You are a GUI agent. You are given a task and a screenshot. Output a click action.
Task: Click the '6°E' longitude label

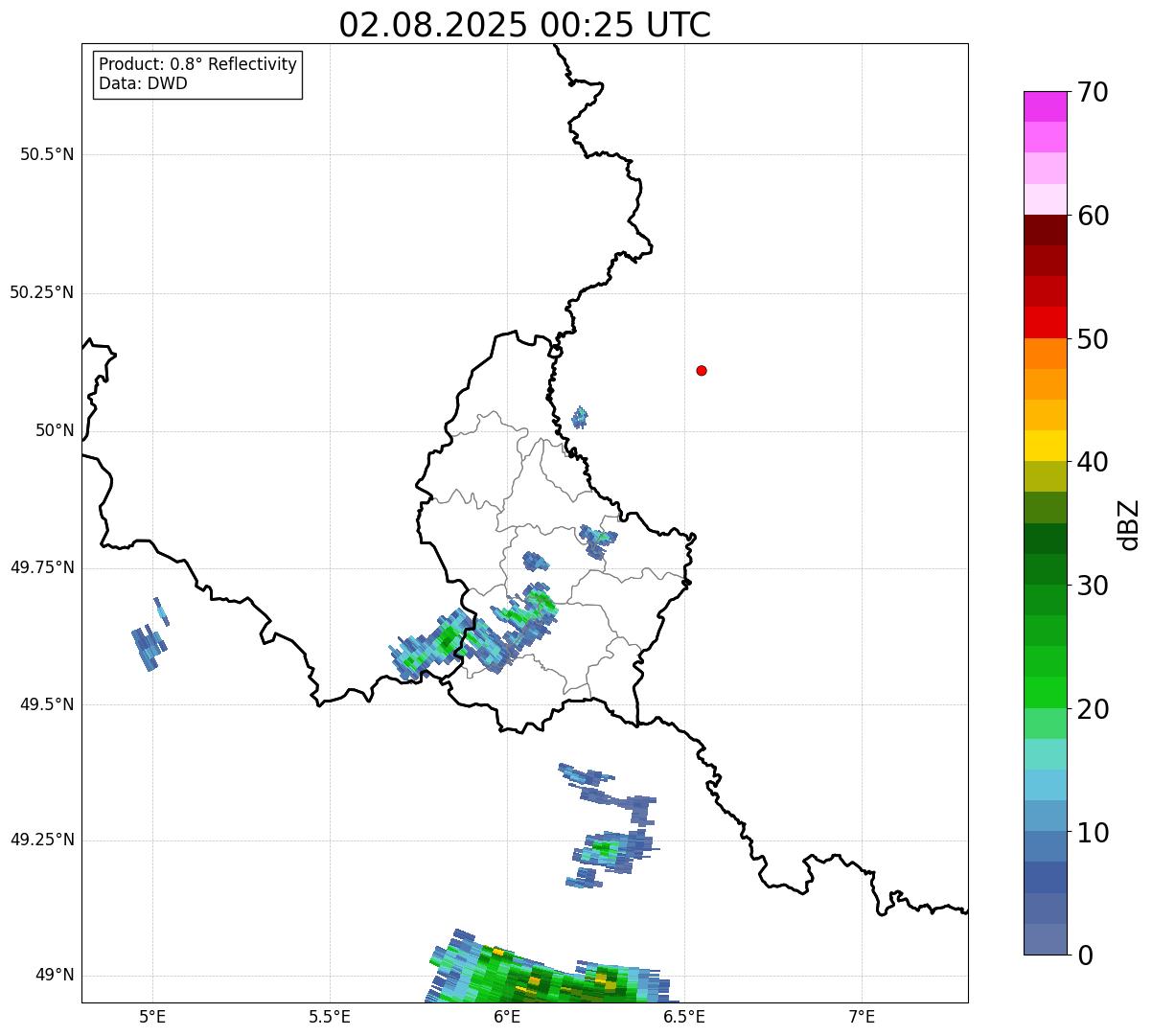coord(507,1017)
